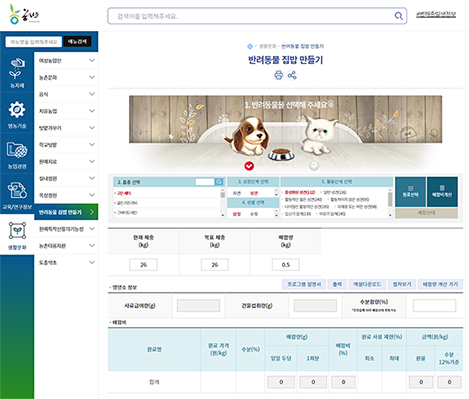Viewport: 469px width, 399px height.
Task: Open the 생활문화 category with the seedling frame icon
Action: (x=17, y=235)
